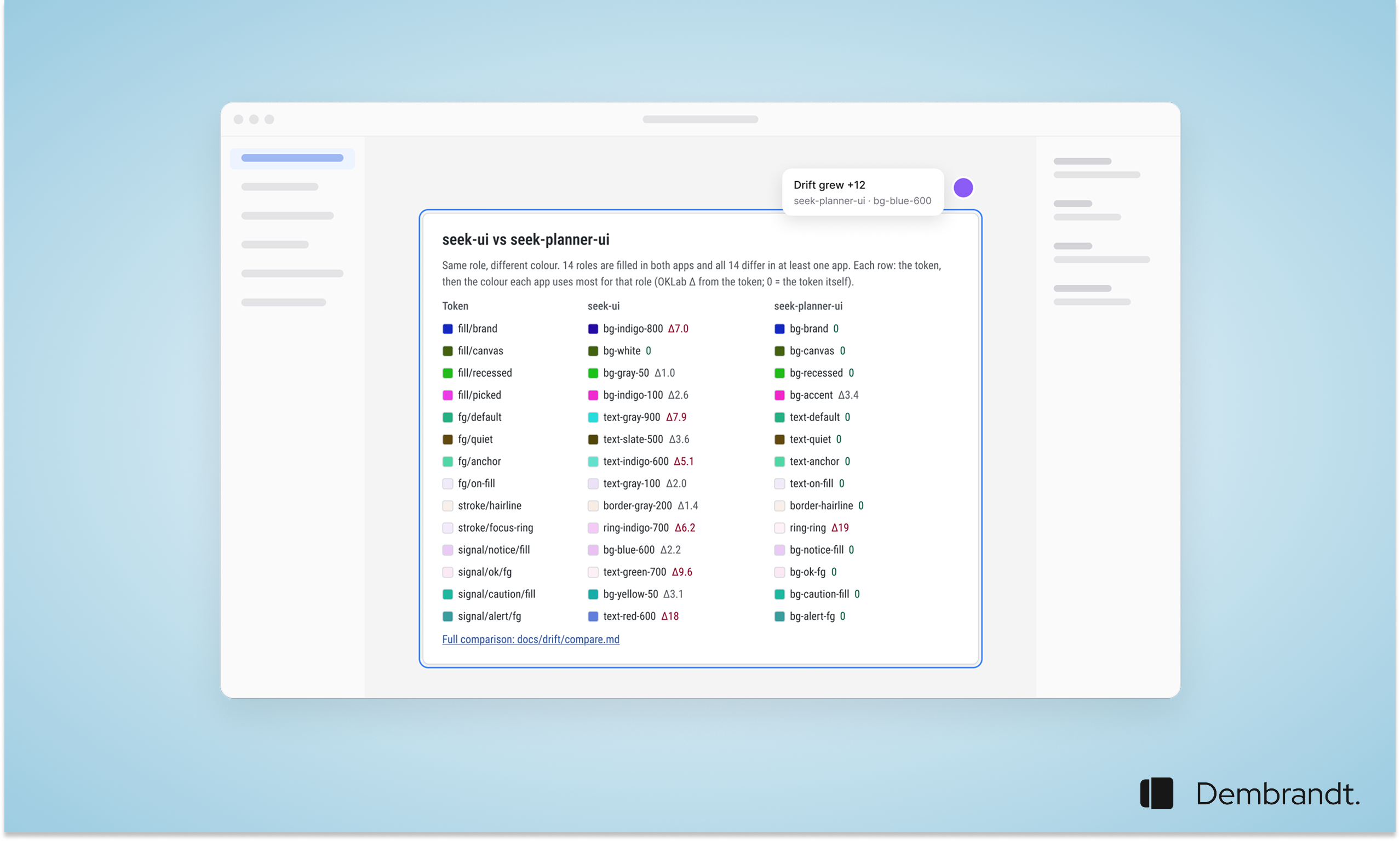Viewport: 1400px width, 841px height.
Task: Click the signal/caution/fill token label
Action: coord(497,594)
